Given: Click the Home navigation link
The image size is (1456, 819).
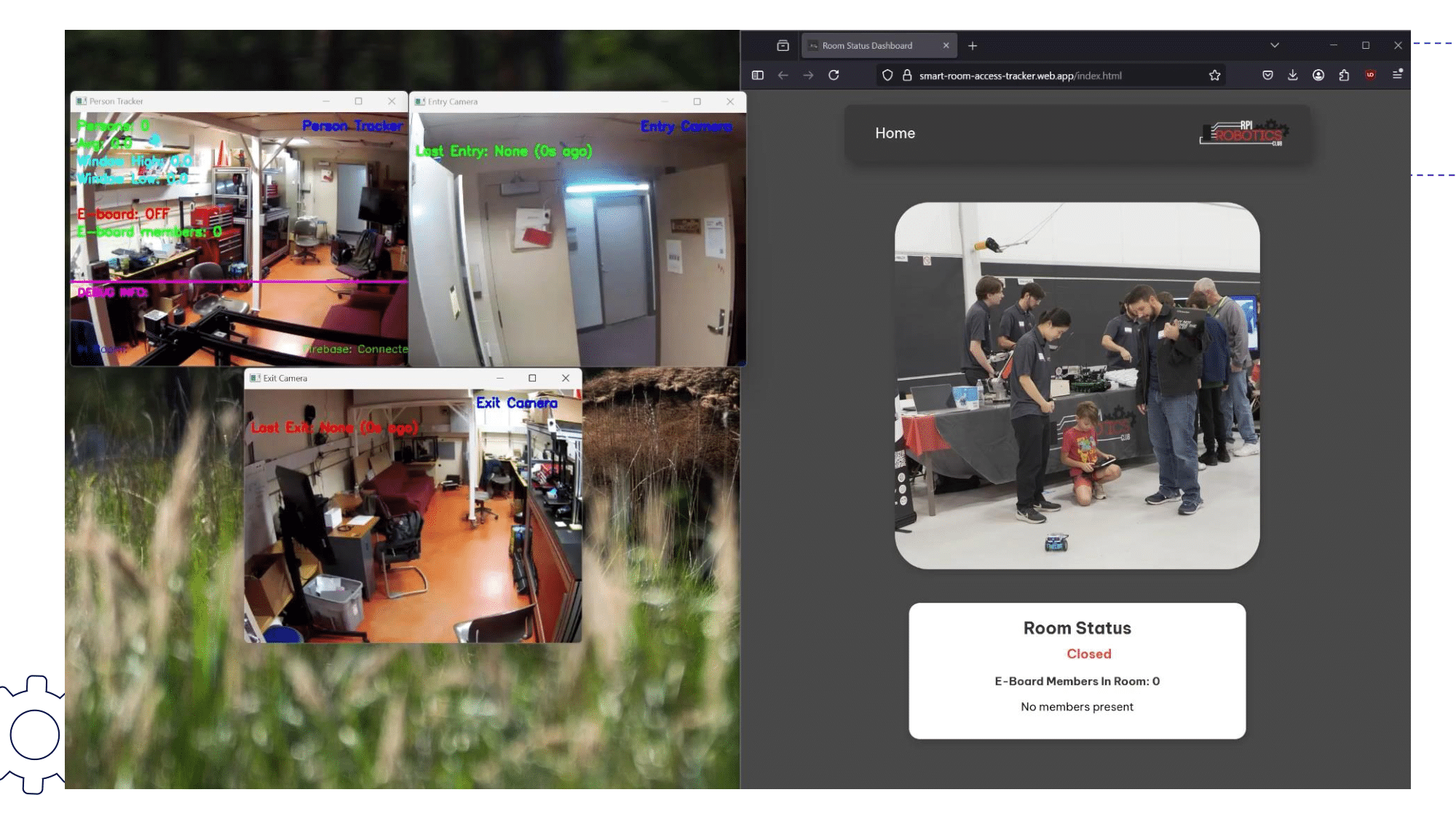Looking at the screenshot, I should click(x=895, y=133).
